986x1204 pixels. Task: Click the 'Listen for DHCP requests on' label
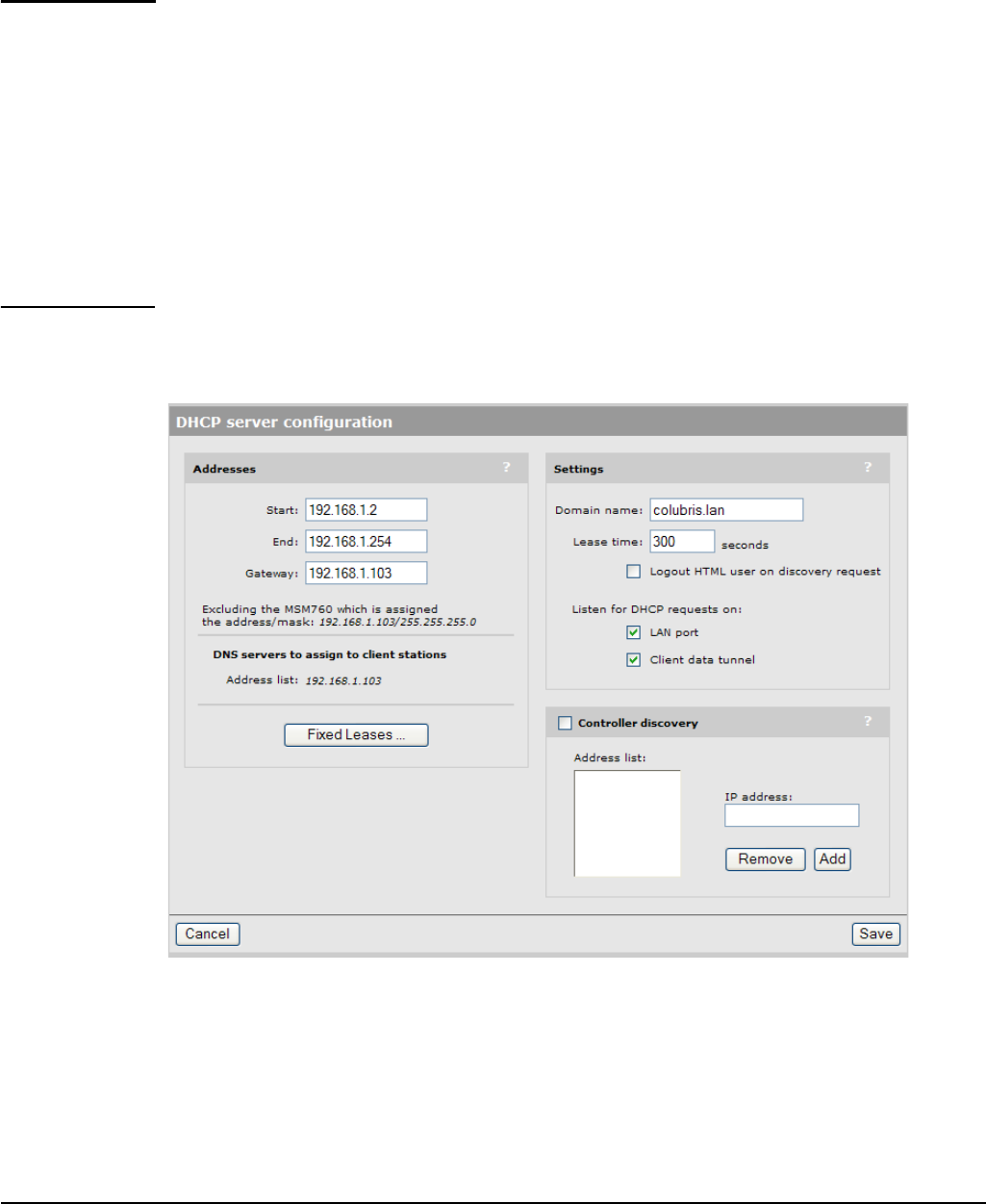pyautogui.click(x=657, y=609)
